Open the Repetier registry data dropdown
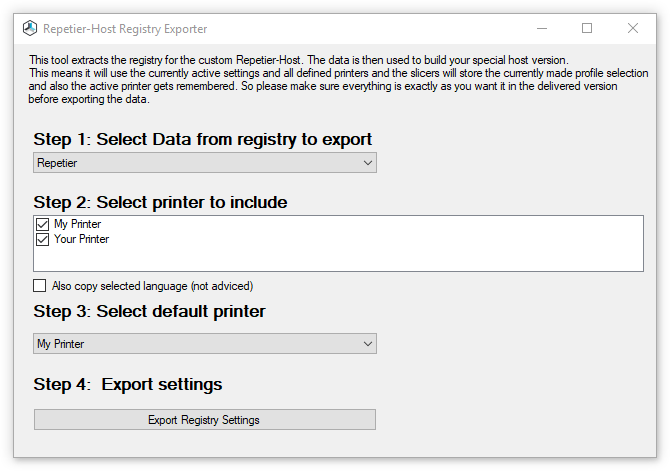The image size is (670, 471). click(x=205, y=163)
